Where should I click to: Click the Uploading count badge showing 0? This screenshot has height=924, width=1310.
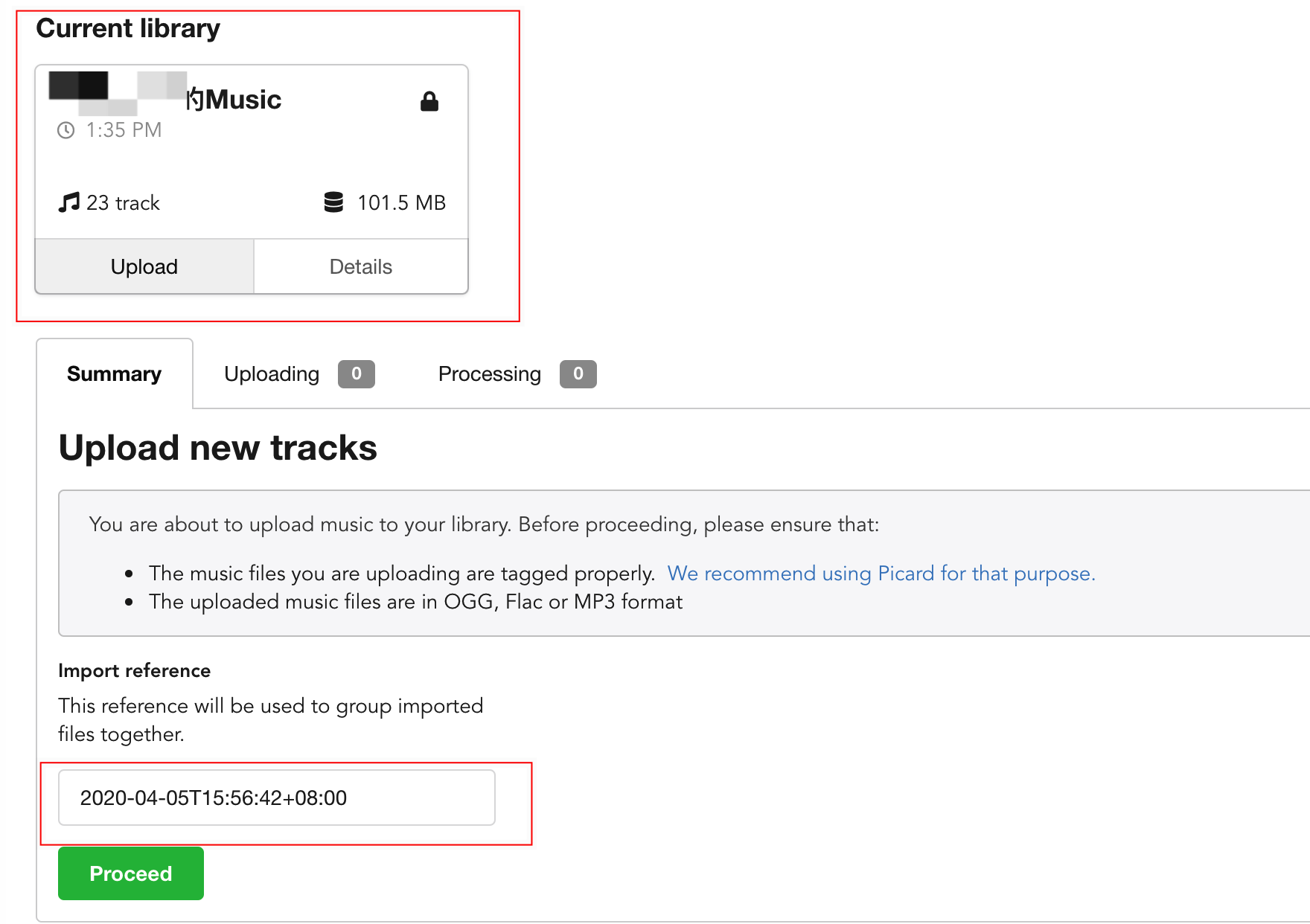pyautogui.click(x=357, y=373)
